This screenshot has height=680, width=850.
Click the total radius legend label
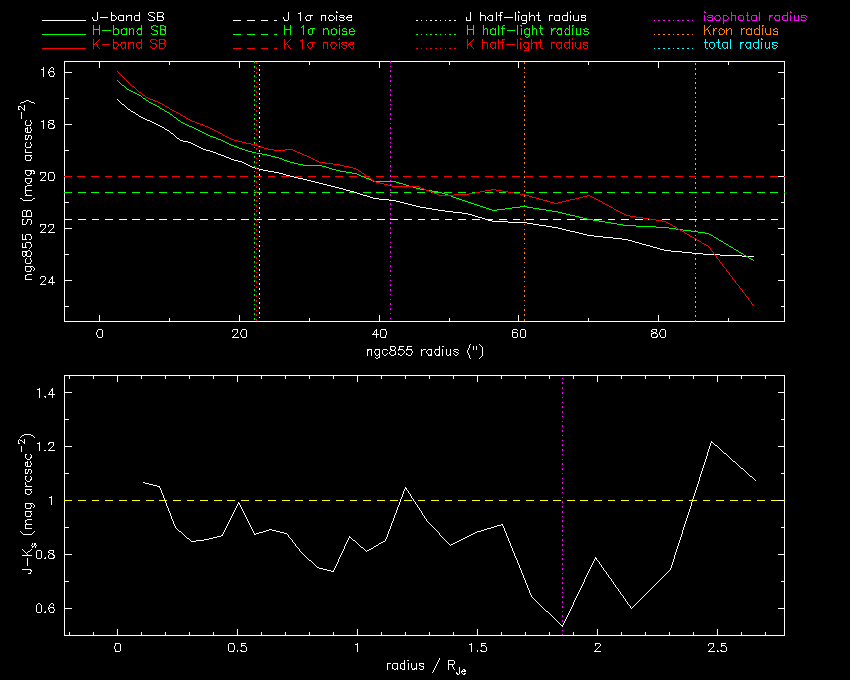click(739, 45)
